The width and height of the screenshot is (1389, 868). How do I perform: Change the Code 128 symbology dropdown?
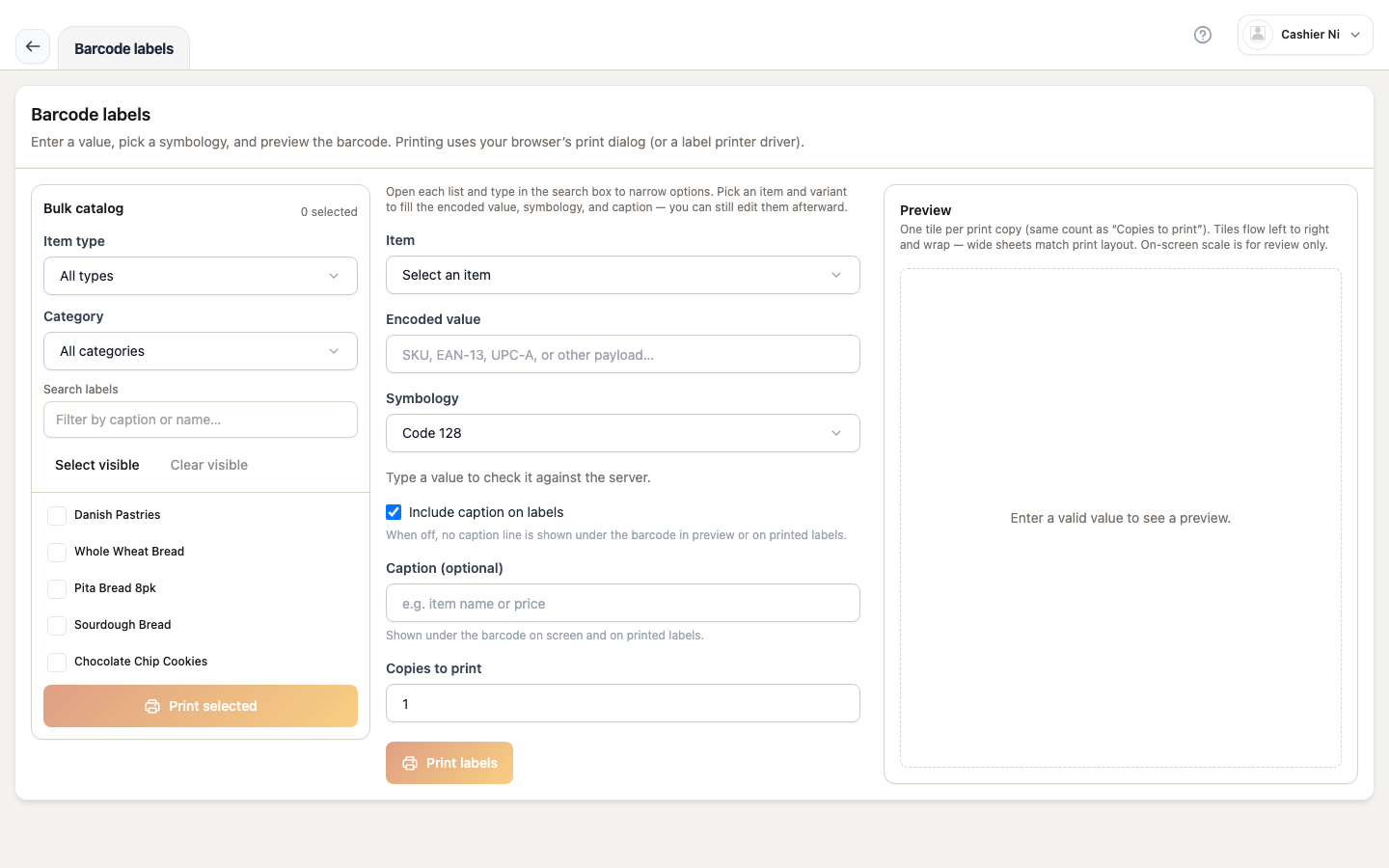tap(623, 433)
